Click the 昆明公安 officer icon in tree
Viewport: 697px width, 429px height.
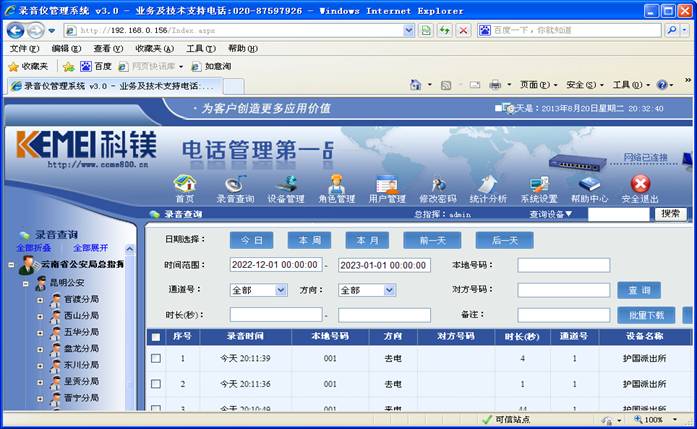tap(41, 283)
